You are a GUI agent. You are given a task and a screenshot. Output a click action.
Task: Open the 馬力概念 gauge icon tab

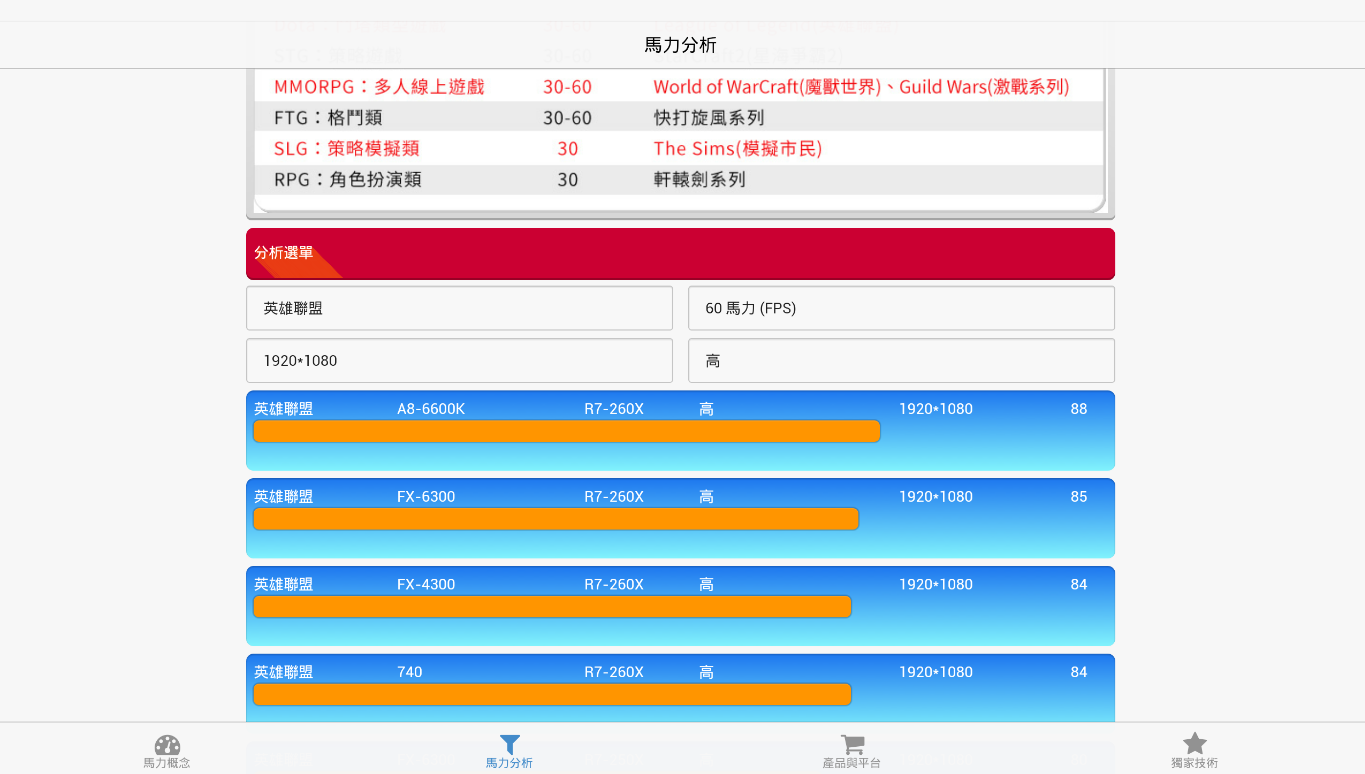click(x=167, y=746)
